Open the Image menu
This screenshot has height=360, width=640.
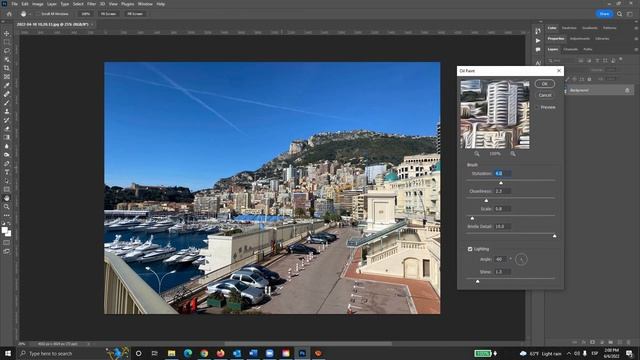pos(38,4)
